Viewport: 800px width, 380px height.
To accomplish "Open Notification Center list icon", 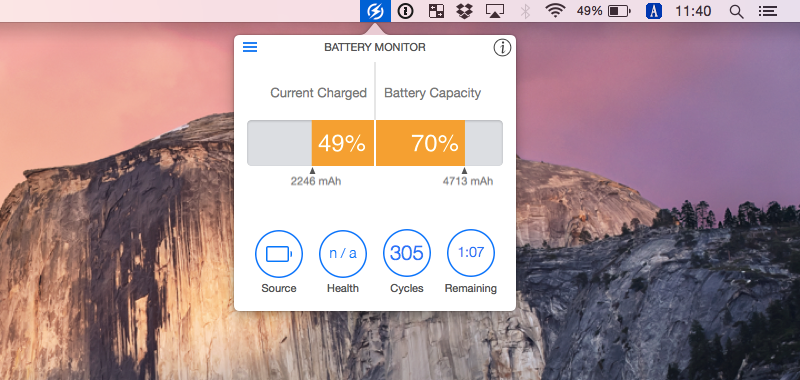I will tap(767, 11).
